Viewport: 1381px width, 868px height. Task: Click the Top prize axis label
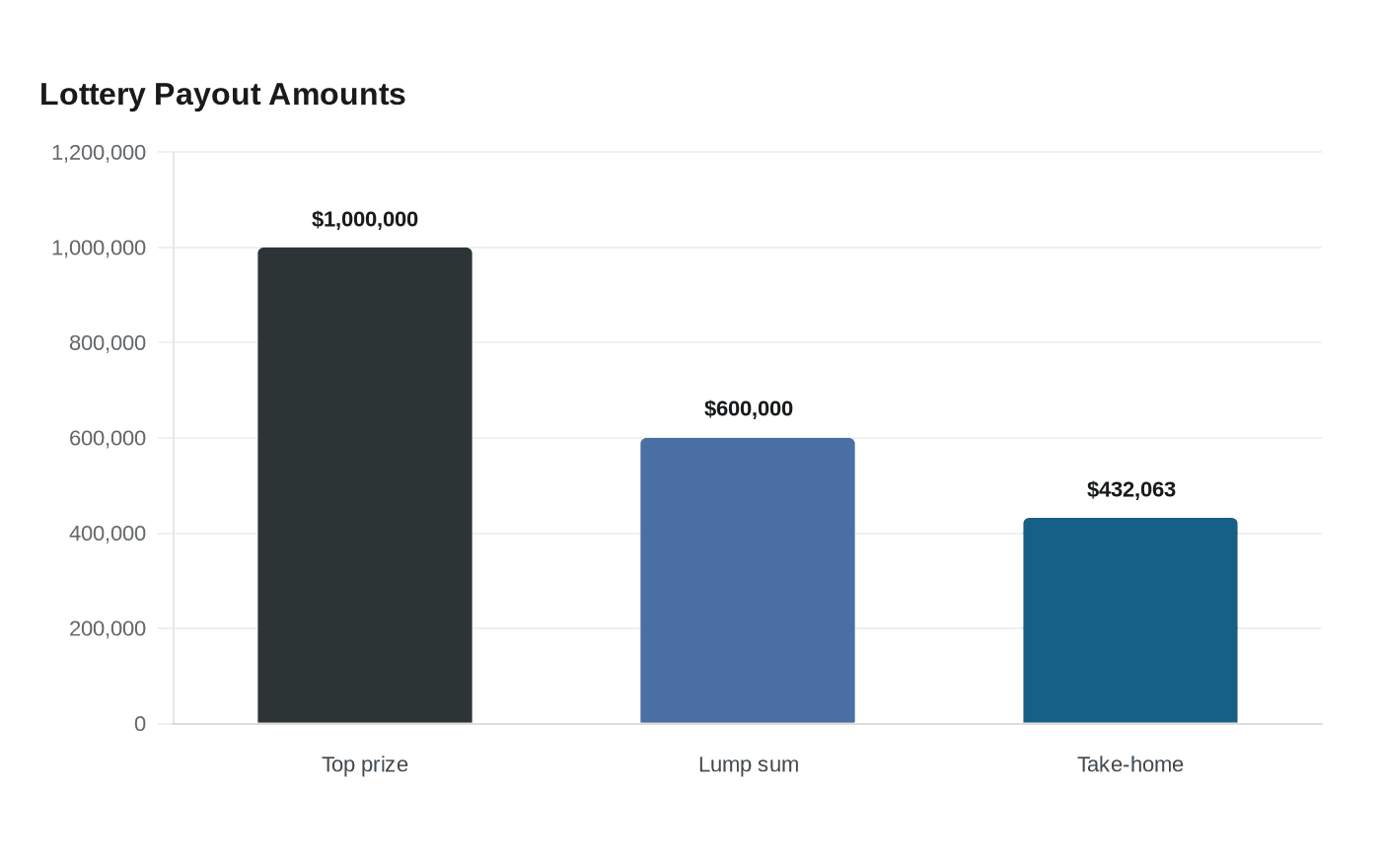point(365,764)
